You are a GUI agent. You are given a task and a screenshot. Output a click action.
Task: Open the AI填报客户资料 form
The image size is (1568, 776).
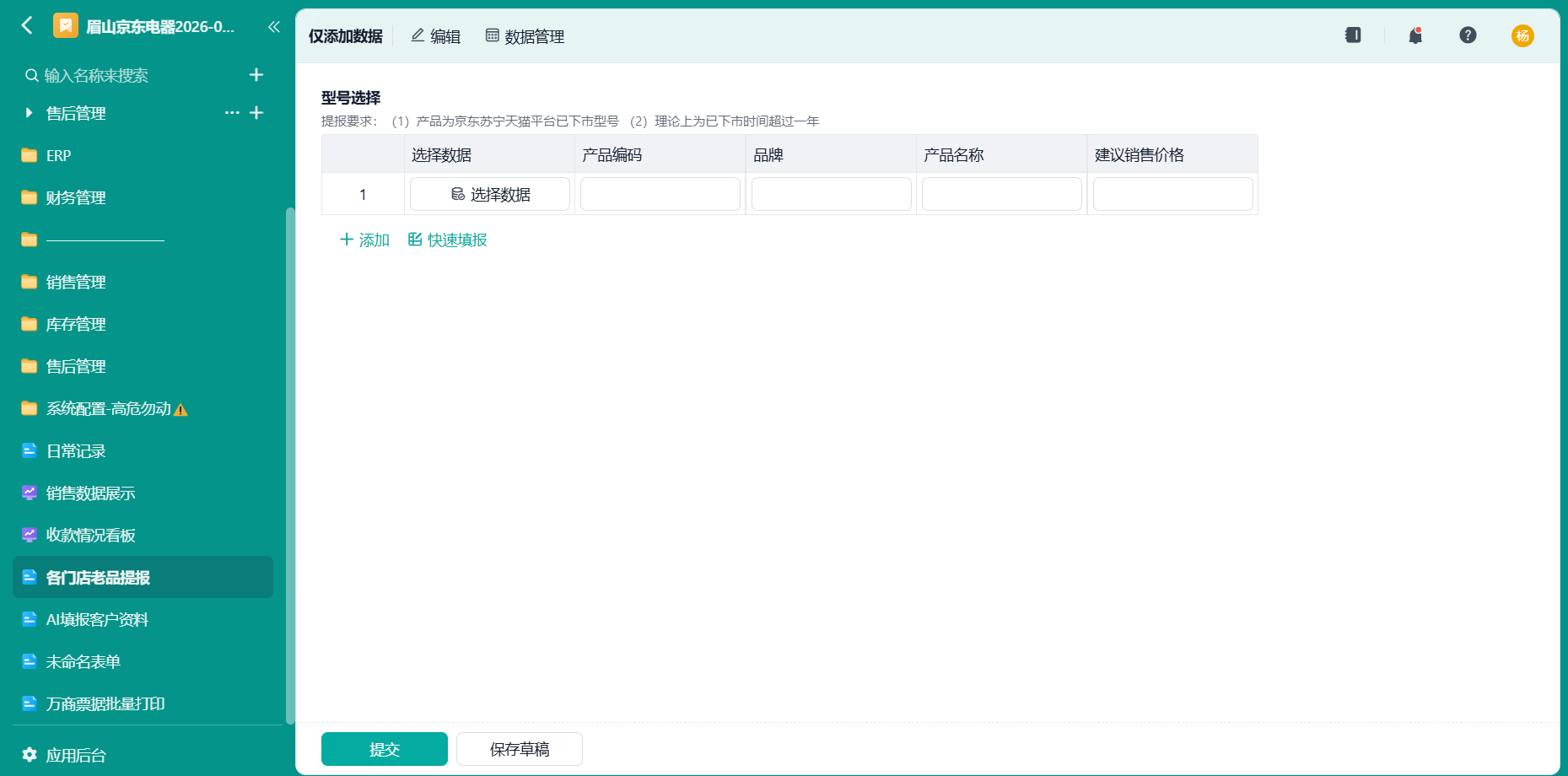coord(143,619)
